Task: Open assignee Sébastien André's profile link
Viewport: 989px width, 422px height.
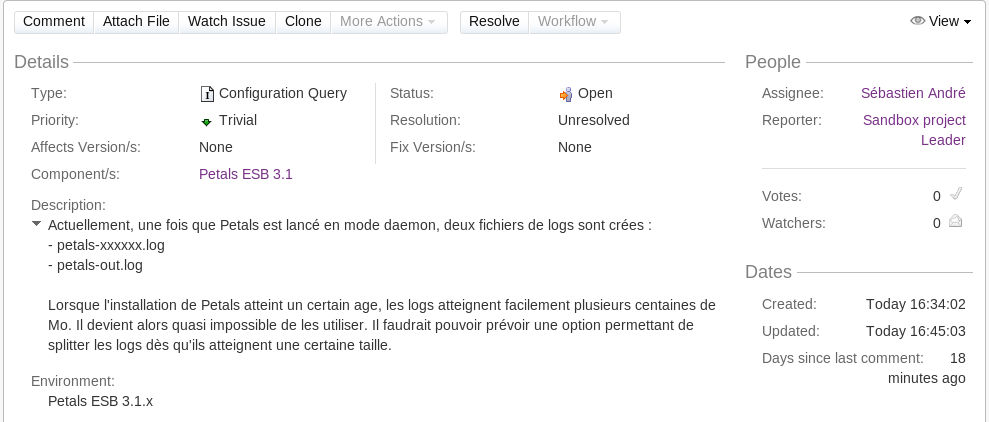Action: (x=913, y=93)
